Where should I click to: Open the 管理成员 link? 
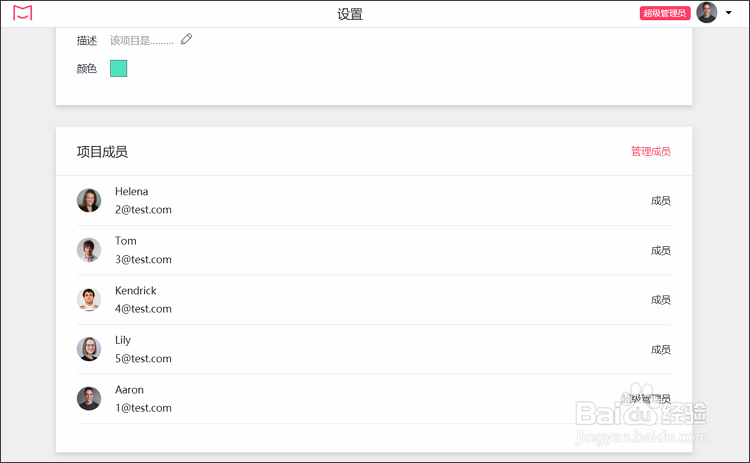[x=650, y=152]
